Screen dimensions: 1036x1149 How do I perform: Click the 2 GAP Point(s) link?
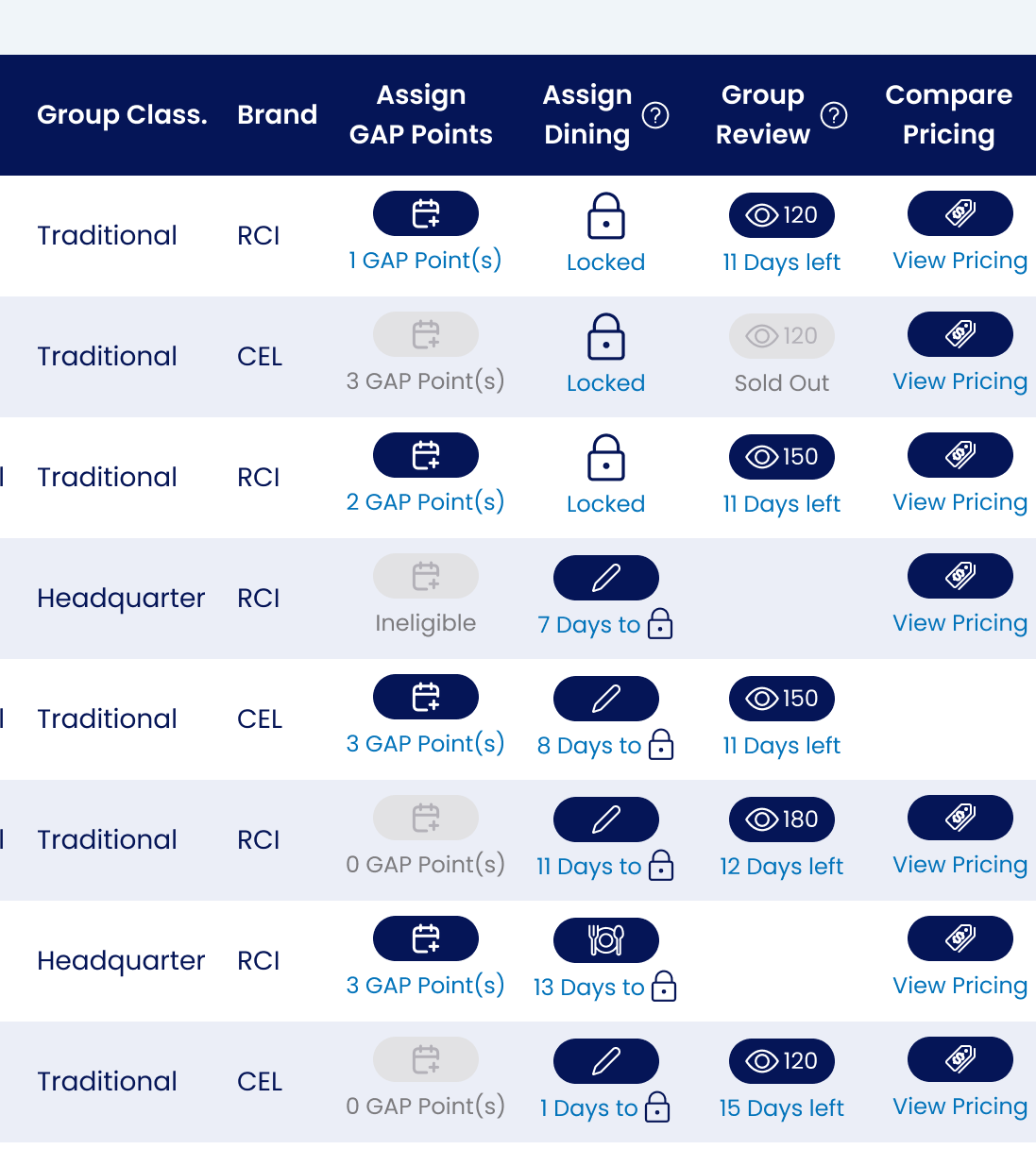tap(426, 502)
